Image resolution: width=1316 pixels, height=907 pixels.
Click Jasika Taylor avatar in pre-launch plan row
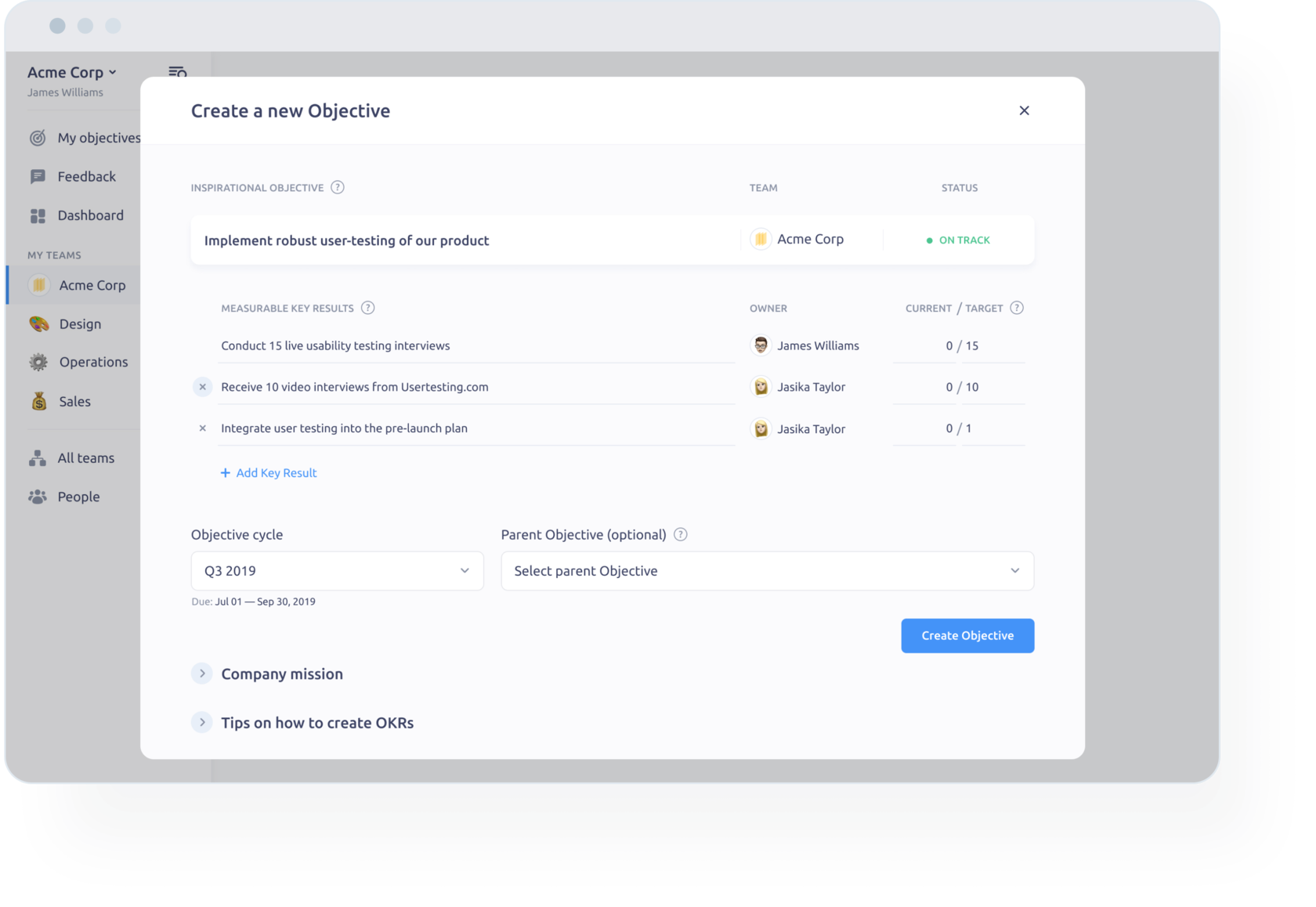click(761, 428)
